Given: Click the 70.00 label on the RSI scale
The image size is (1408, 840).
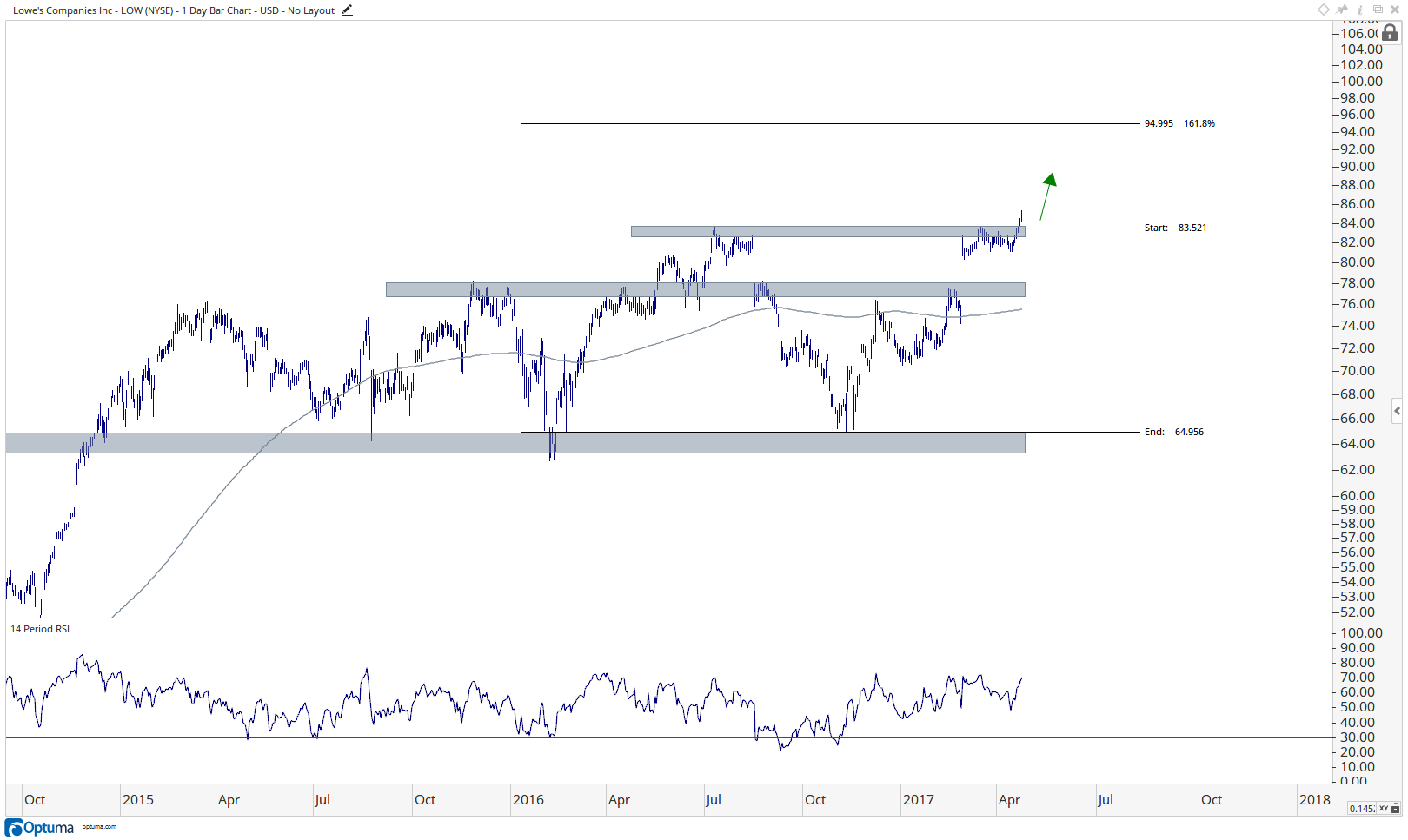Looking at the screenshot, I should [1358, 678].
